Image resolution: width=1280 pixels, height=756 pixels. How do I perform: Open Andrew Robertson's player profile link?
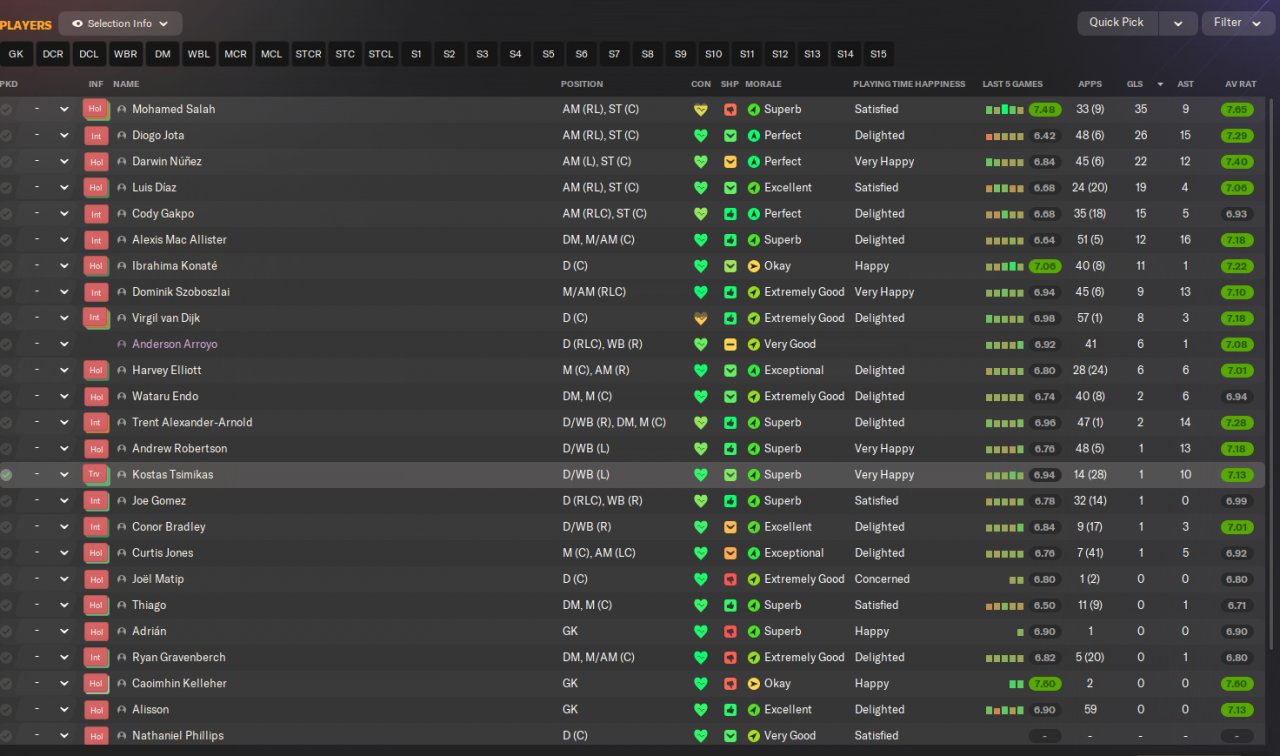[180, 448]
